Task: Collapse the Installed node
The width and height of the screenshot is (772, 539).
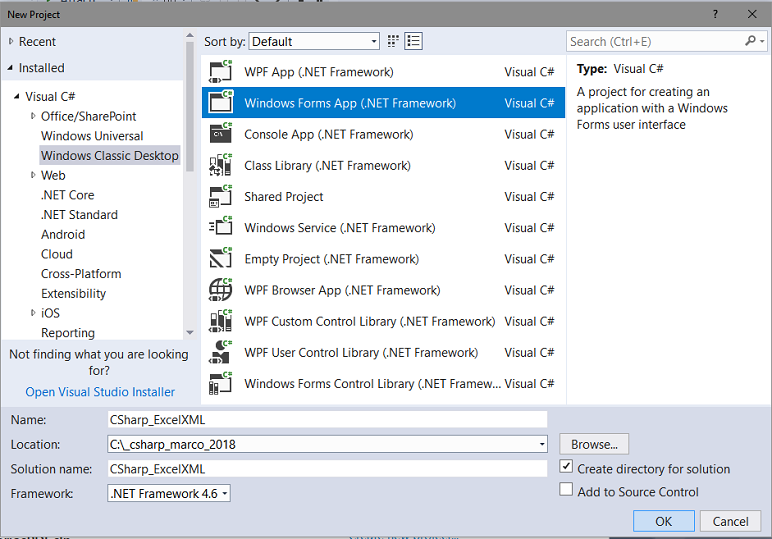Action: [10, 67]
